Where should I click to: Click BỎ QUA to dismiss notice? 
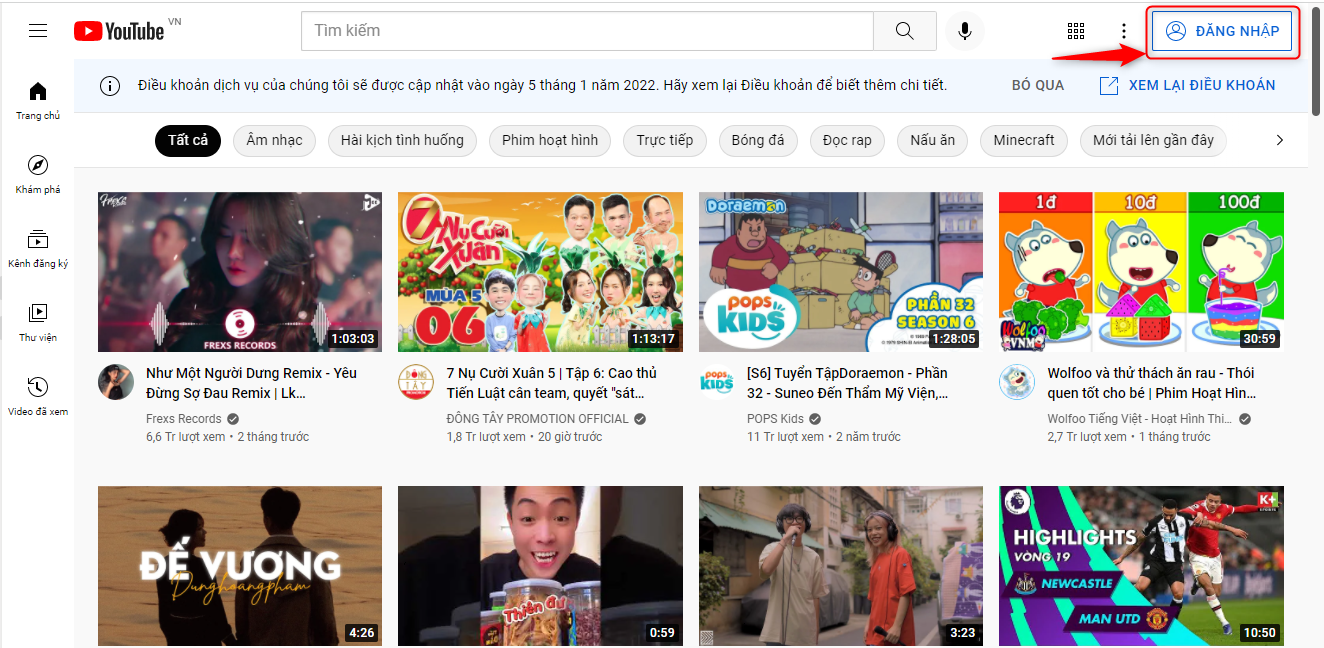1037,86
